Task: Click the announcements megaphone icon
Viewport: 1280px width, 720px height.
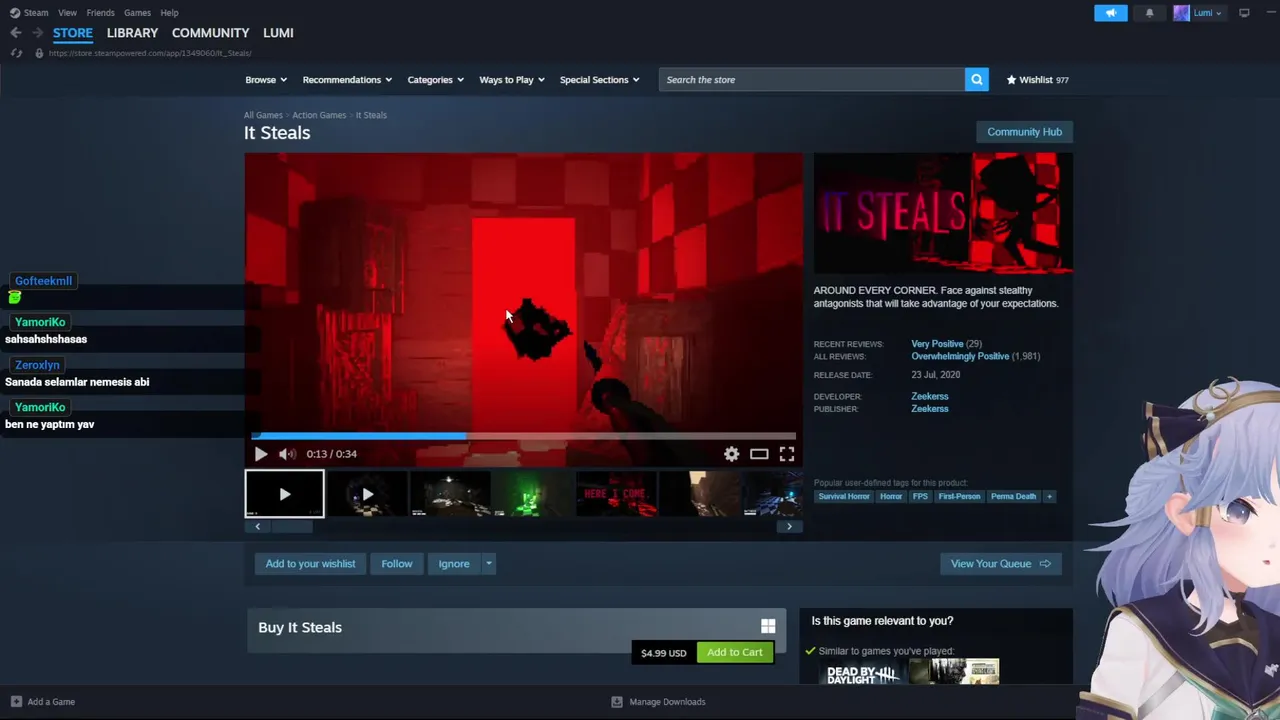Action: tap(1111, 13)
